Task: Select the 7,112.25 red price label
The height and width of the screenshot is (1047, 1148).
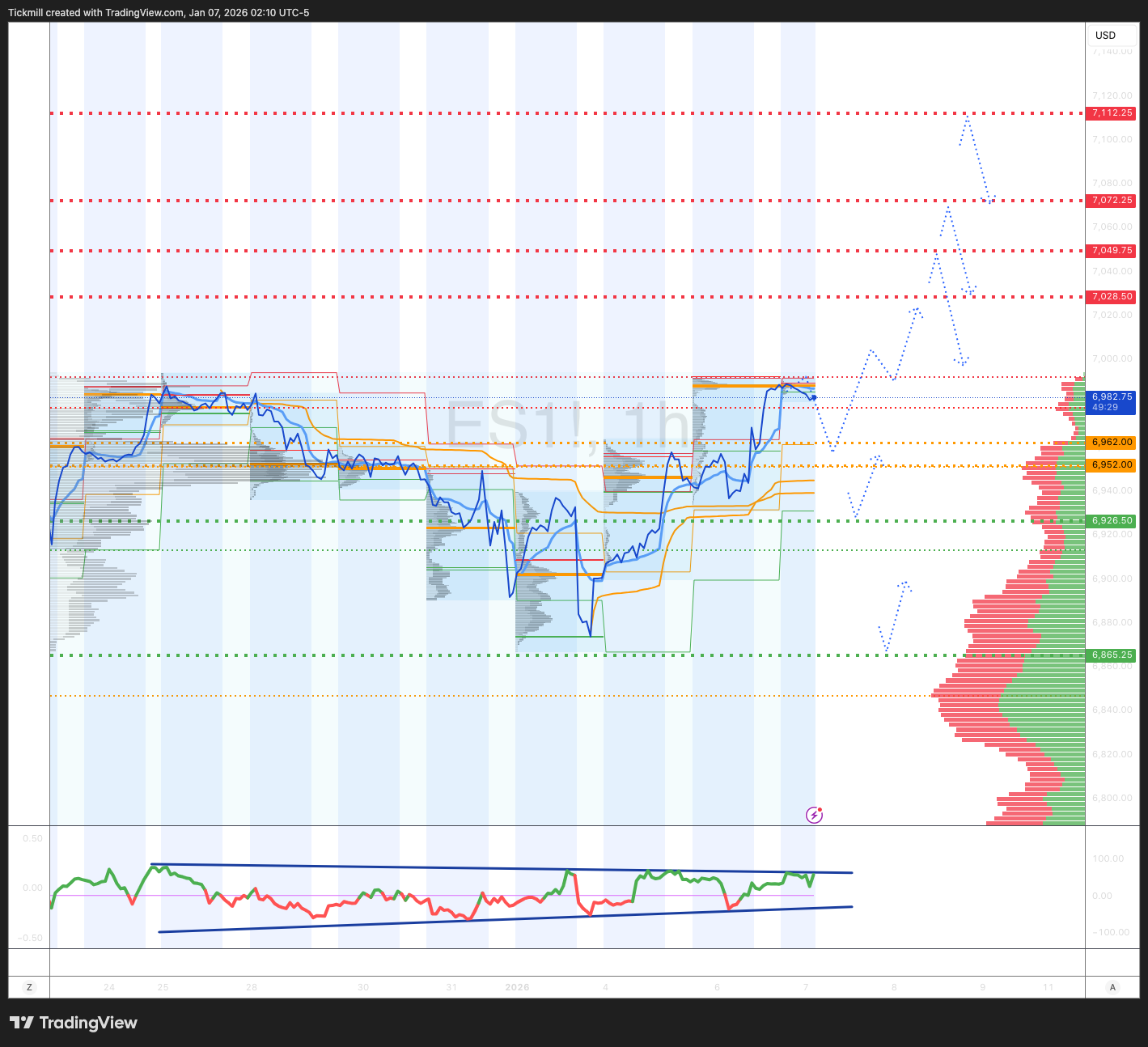Action: (x=1112, y=113)
